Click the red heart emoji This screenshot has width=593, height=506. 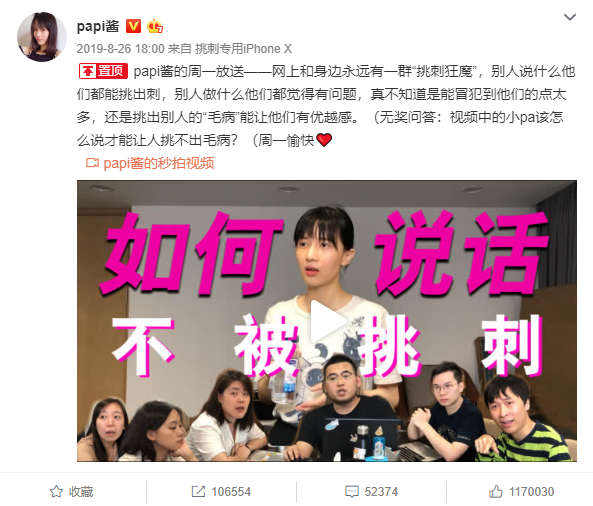pyautogui.click(x=324, y=140)
